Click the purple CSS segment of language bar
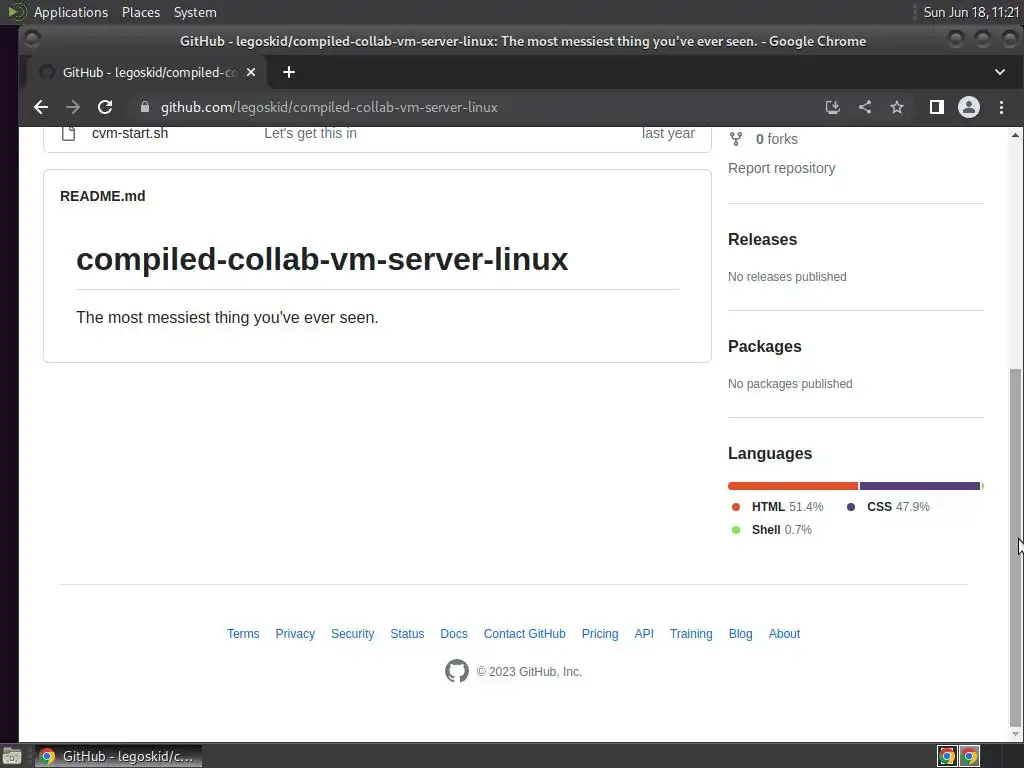This screenshot has height=768, width=1024. coord(920,486)
